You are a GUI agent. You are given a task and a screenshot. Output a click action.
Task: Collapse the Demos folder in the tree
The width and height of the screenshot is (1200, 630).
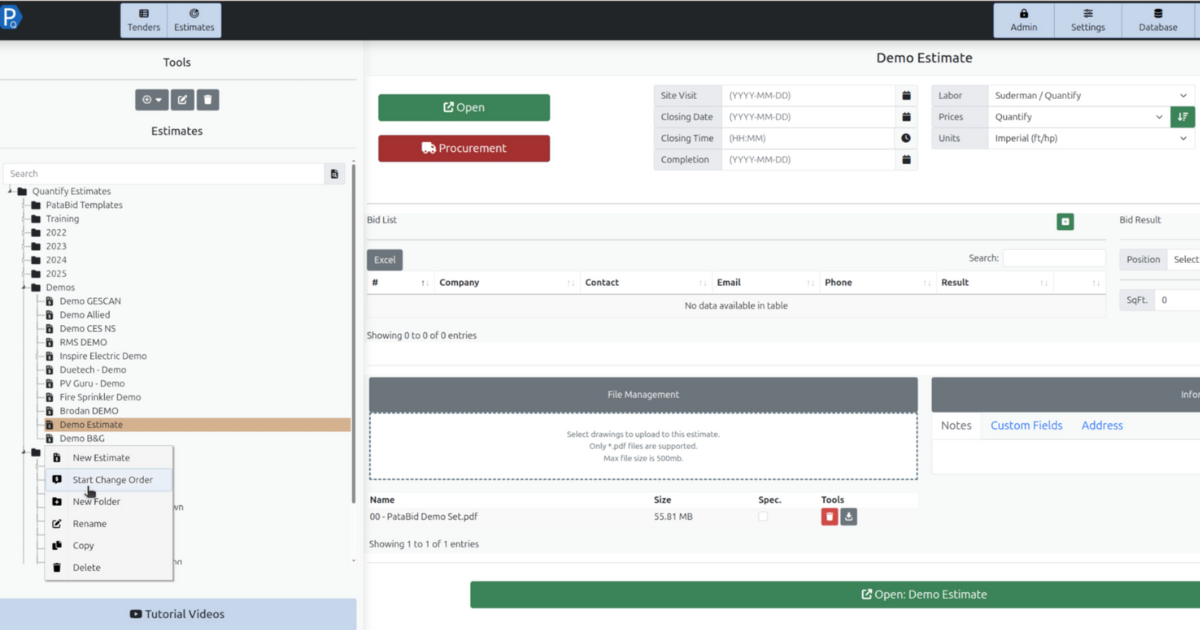pyautogui.click(x=24, y=287)
